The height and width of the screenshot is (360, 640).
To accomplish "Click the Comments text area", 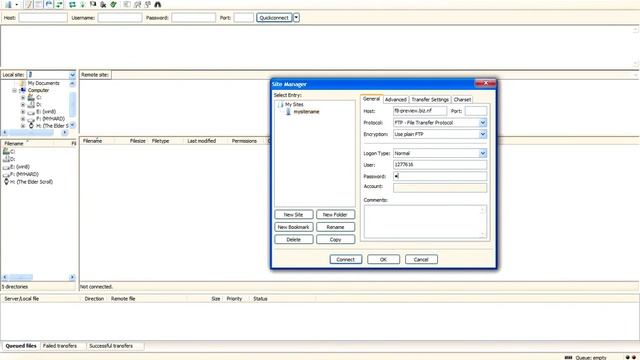I will pyautogui.click(x=425, y=222).
